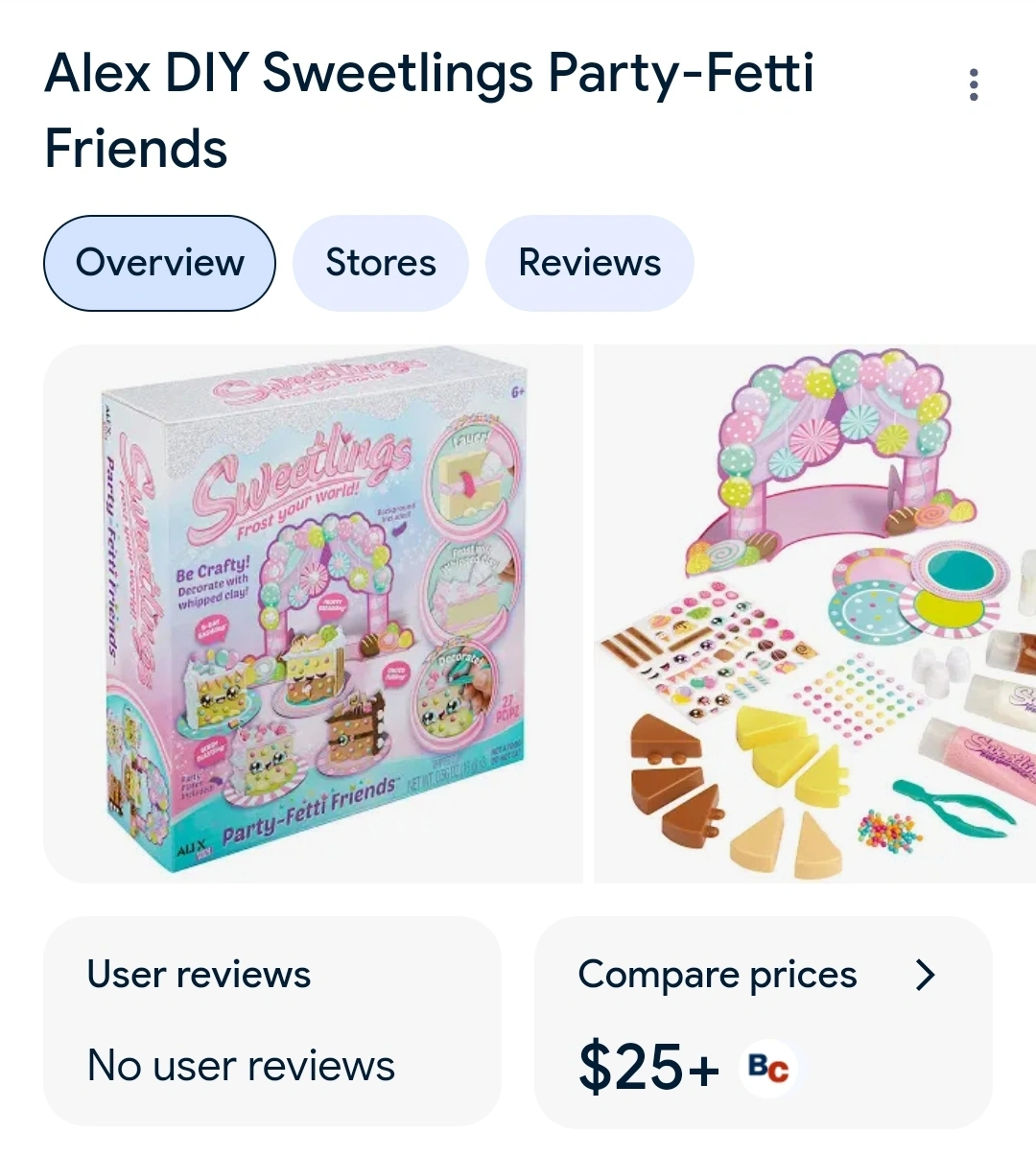Screen dimensions: 1036x1156
Task: Click the User reviews heading
Action: coord(199,975)
